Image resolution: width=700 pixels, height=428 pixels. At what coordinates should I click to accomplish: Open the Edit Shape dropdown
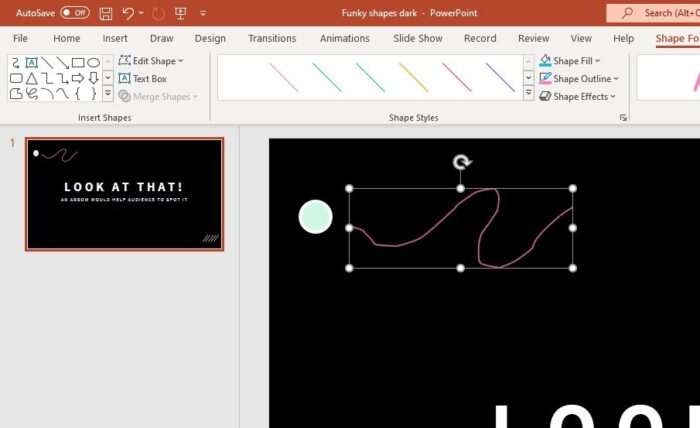[x=151, y=61]
